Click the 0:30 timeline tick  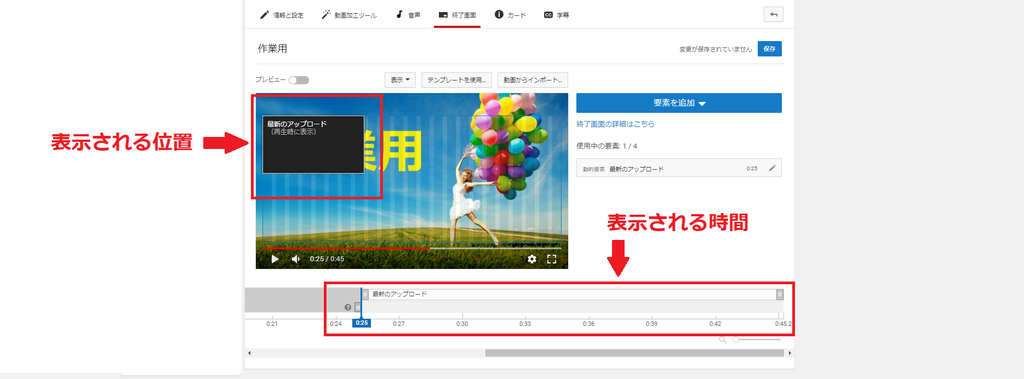coord(462,323)
